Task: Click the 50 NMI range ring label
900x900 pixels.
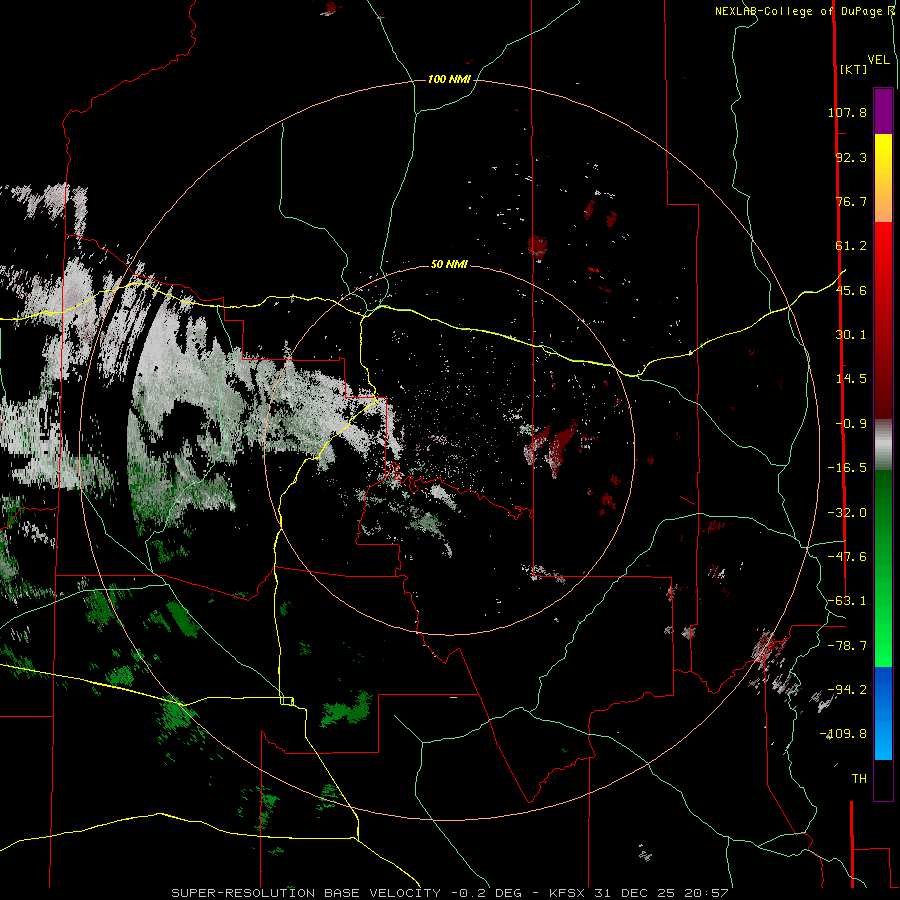Action: coord(449,264)
